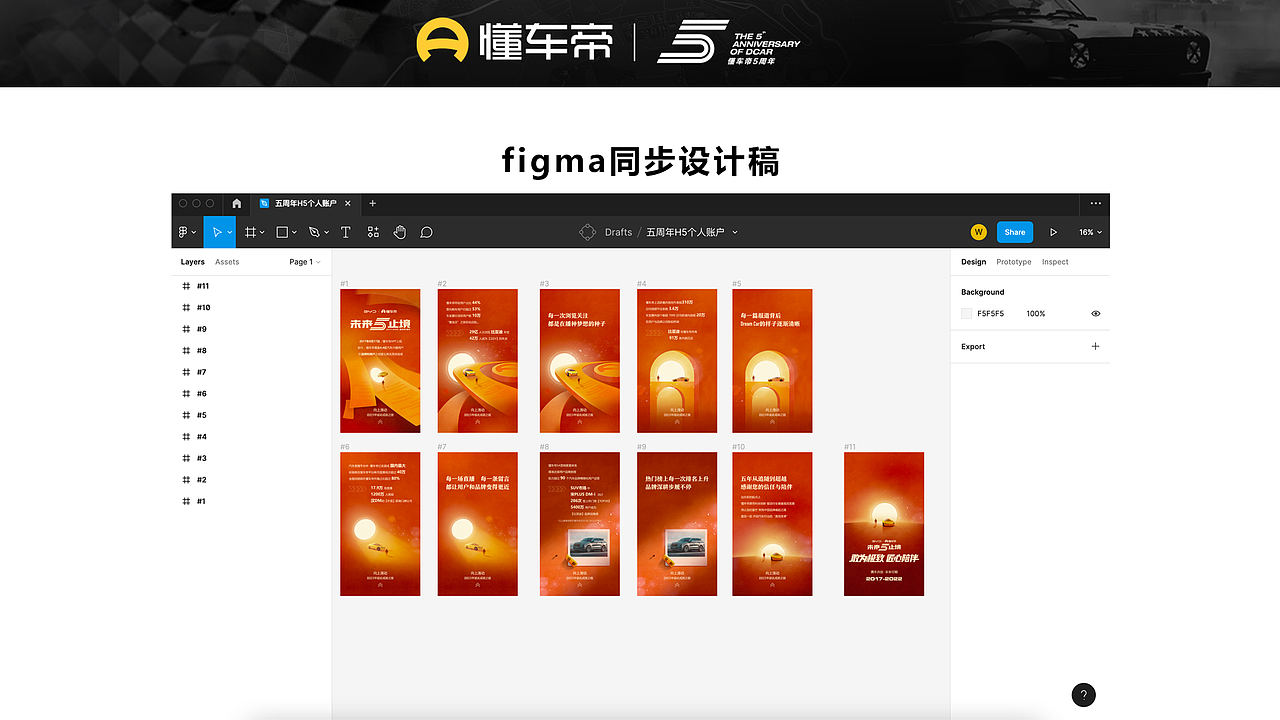This screenshot has height=720, width=1280.
Task: Select the Pen tool
Action: click(x=314, y=232)
